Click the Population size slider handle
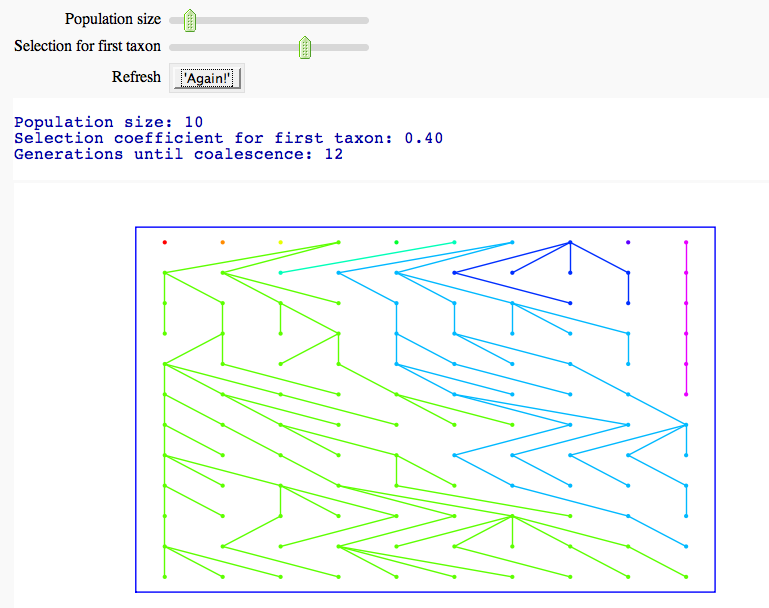 click(189, 20)
